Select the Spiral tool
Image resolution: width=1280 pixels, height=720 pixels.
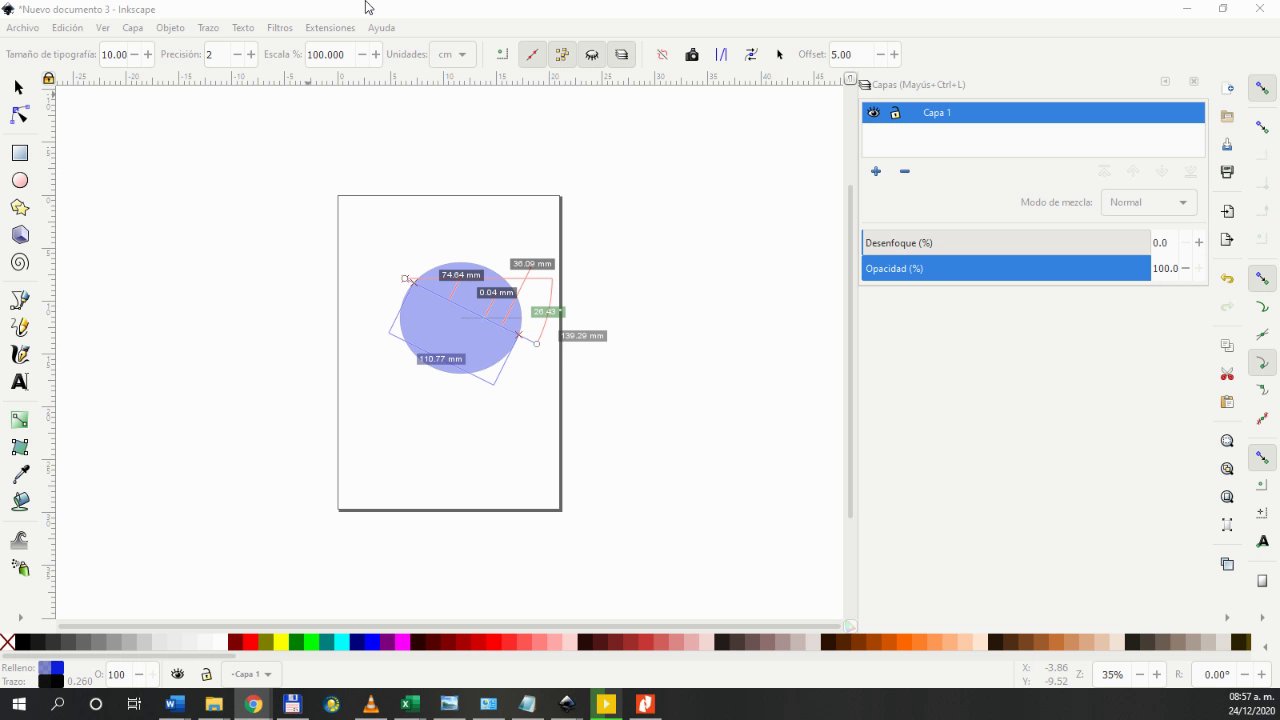pos(19,263)
